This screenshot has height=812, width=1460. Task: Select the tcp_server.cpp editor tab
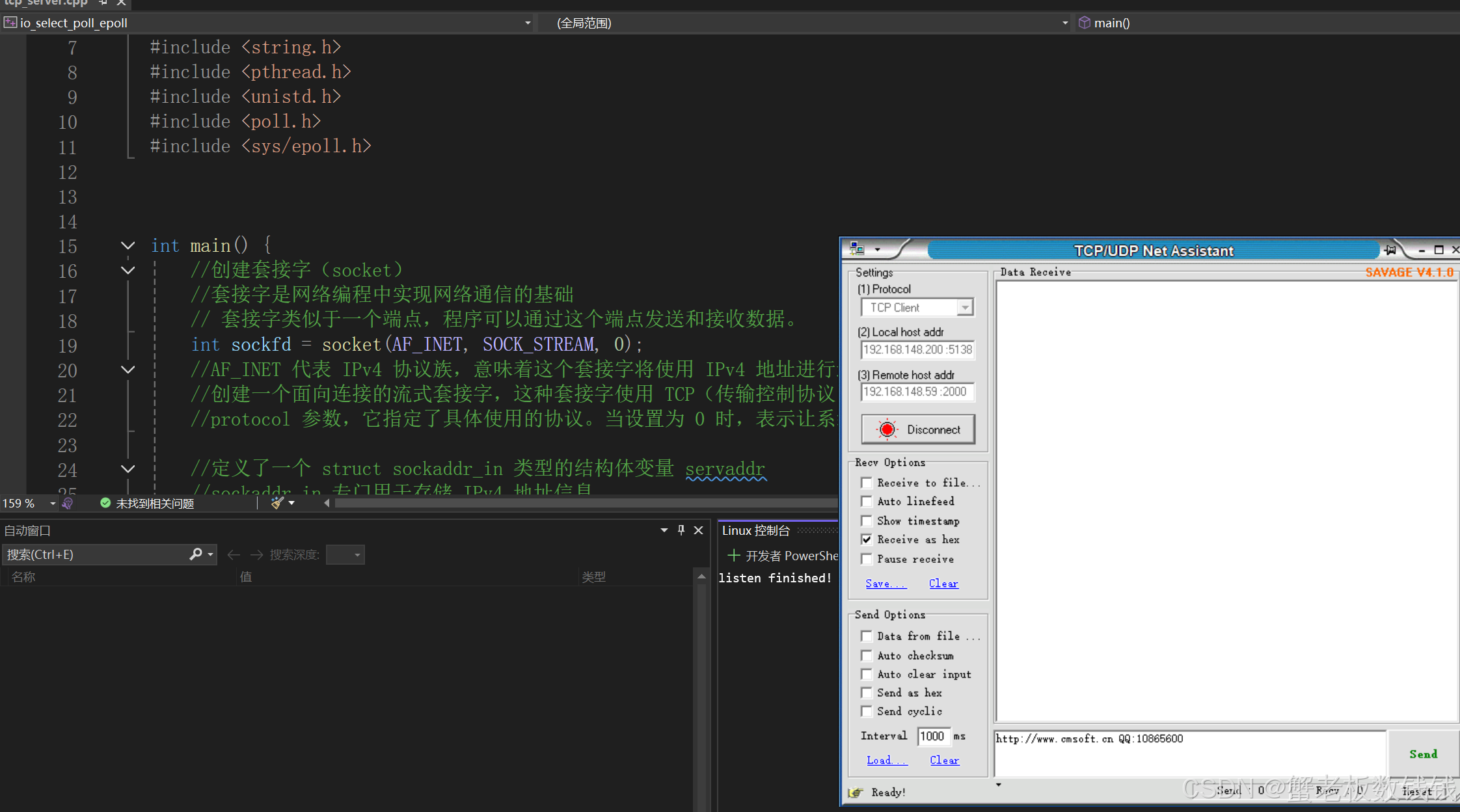(x=46, y=3)
